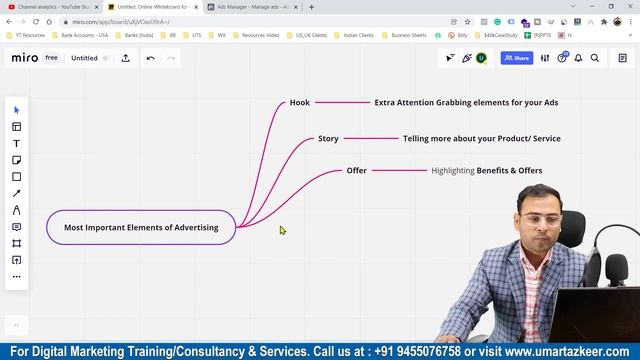Click the Untitled board name

[84, 58]
